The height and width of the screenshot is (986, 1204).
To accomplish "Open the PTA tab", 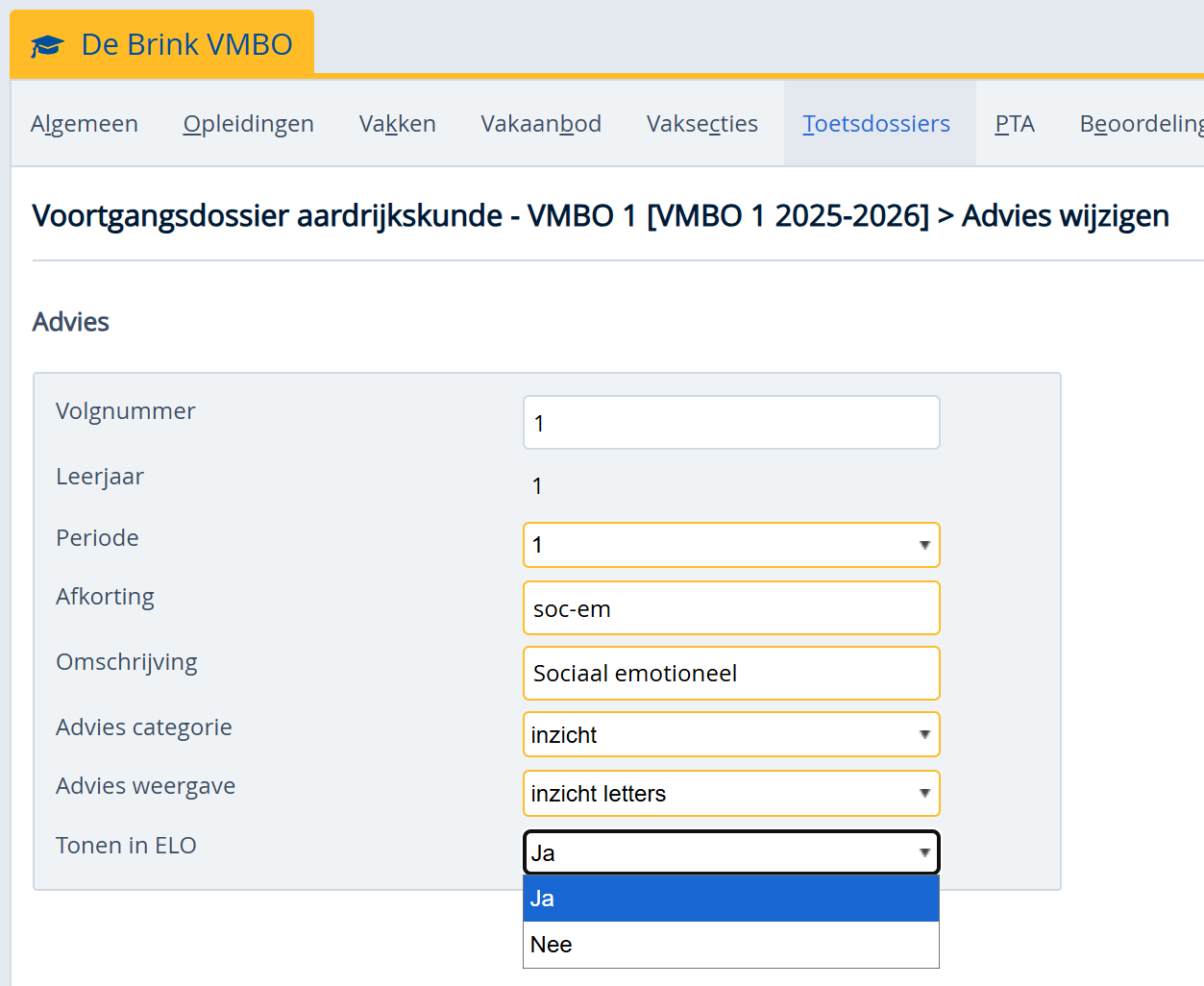I will pos(1015,124).
